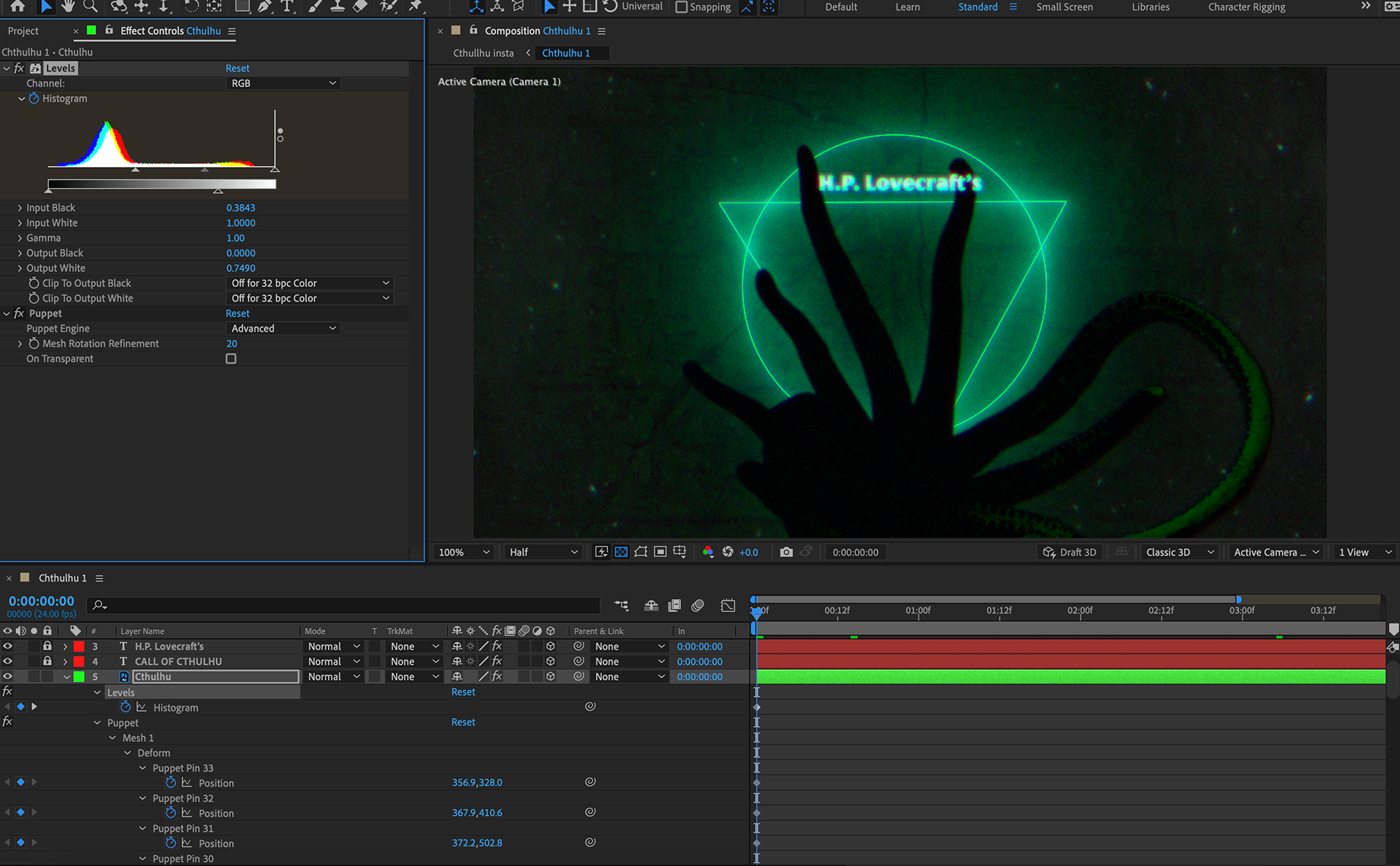Choose the Local Axis mode icon
This screenshot has height=866, width=1400.
click(x=476, y=6)
